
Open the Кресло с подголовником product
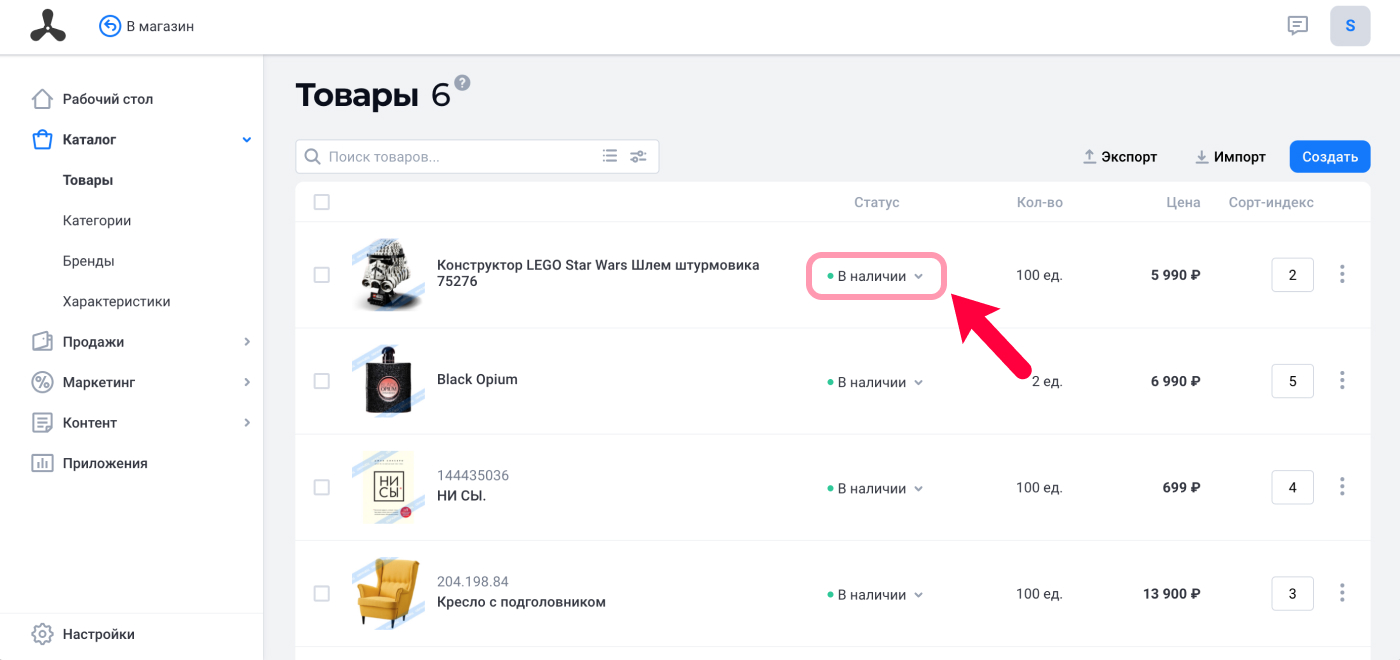521,602
